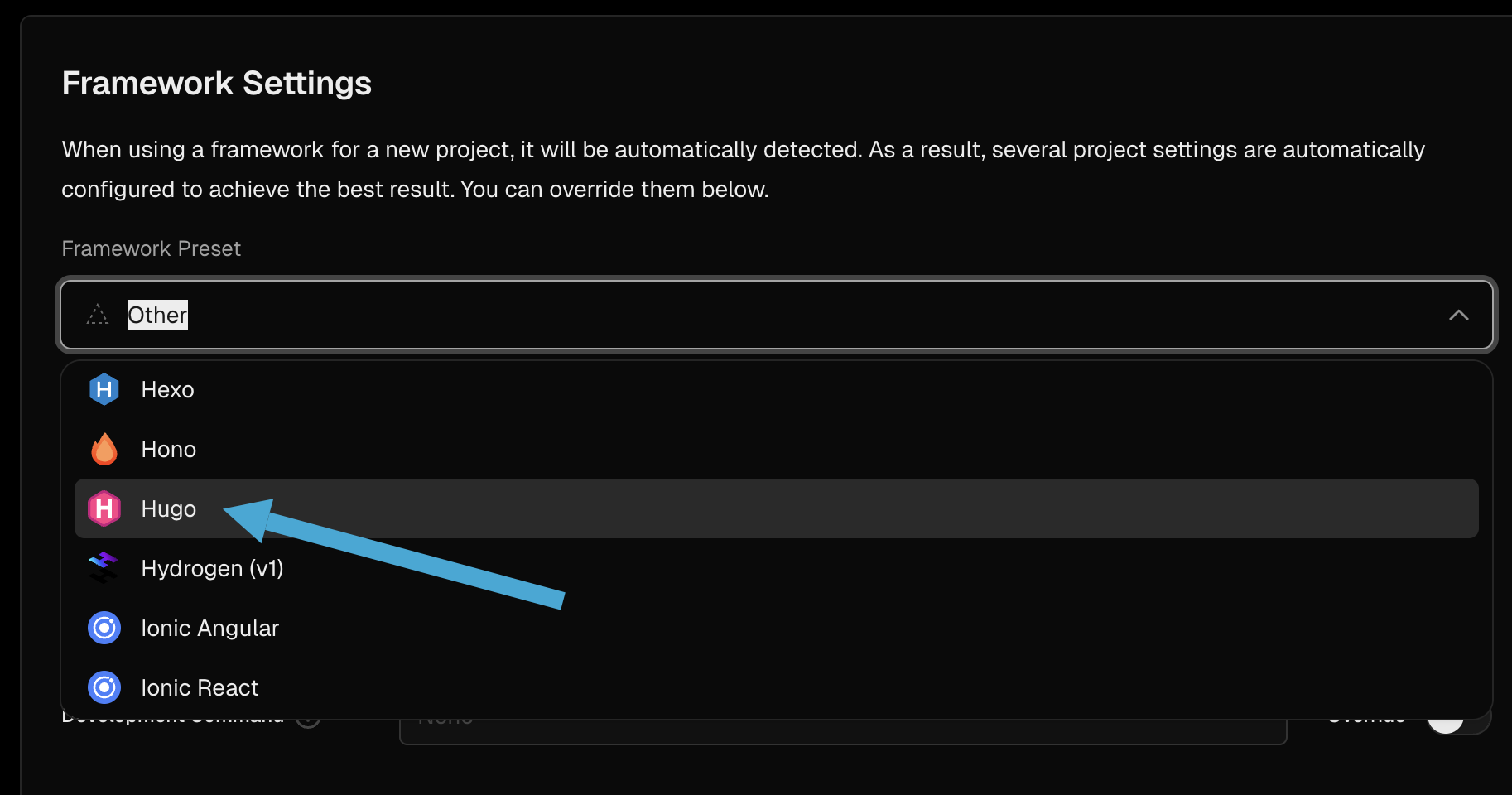
Task: Click the Ionic React circular icon
Action: pyautogui.click(x=104, y=687)
